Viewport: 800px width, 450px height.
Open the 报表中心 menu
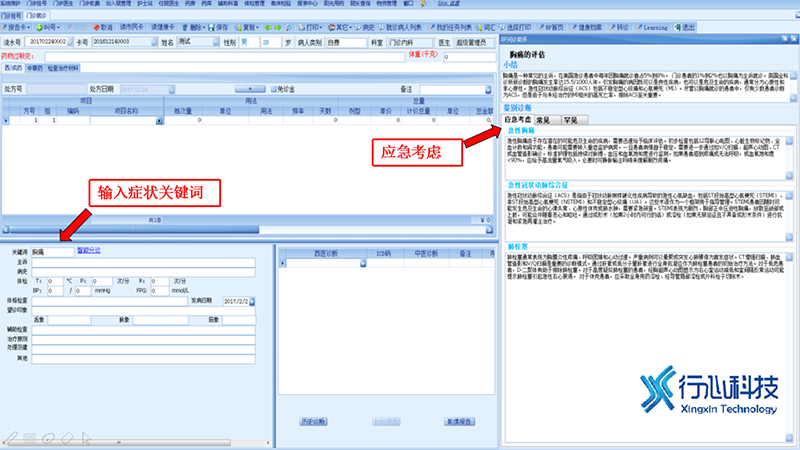[x=307, y=4]
